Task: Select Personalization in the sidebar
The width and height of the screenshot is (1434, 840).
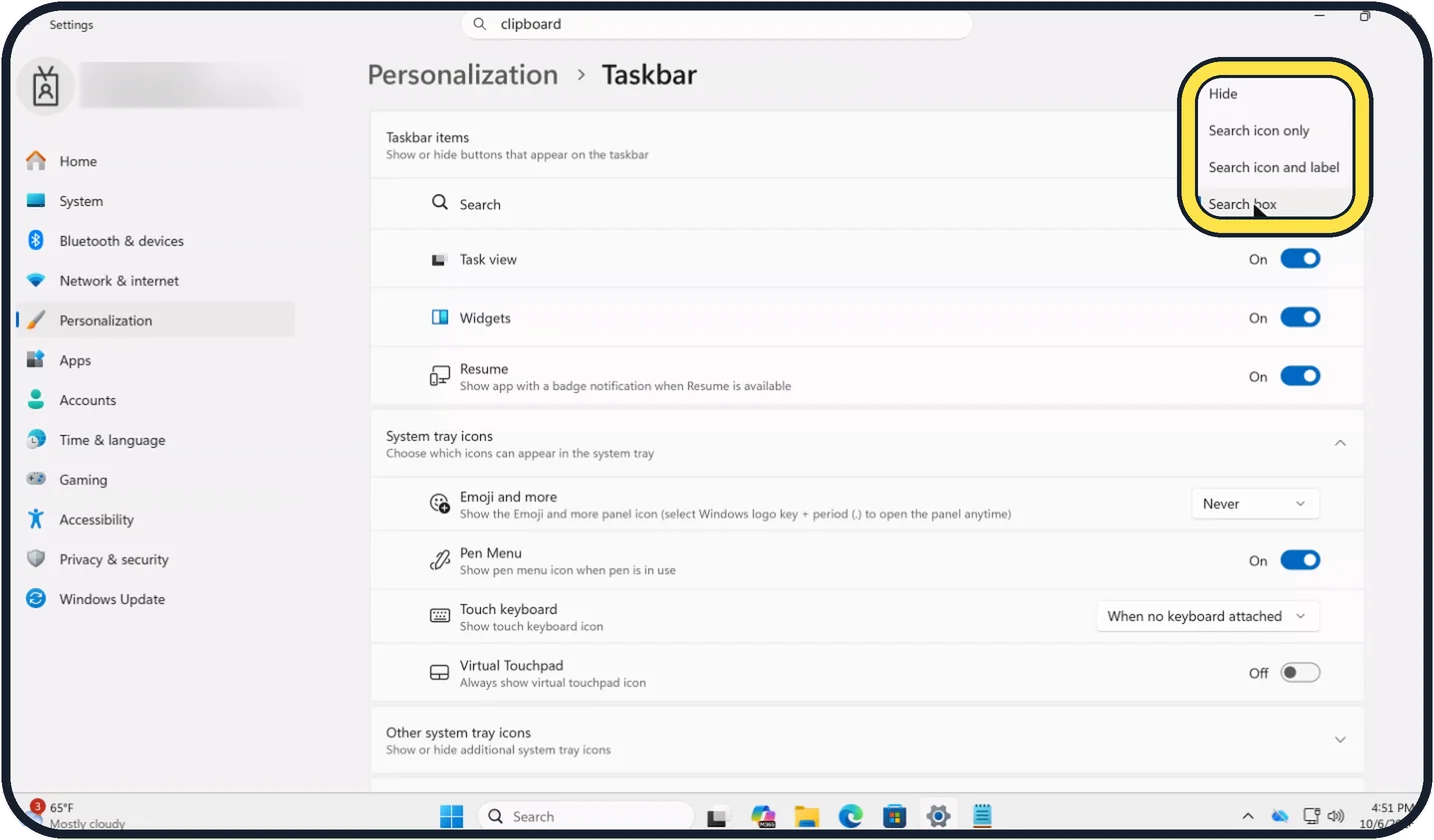Action: coord(155,321)
